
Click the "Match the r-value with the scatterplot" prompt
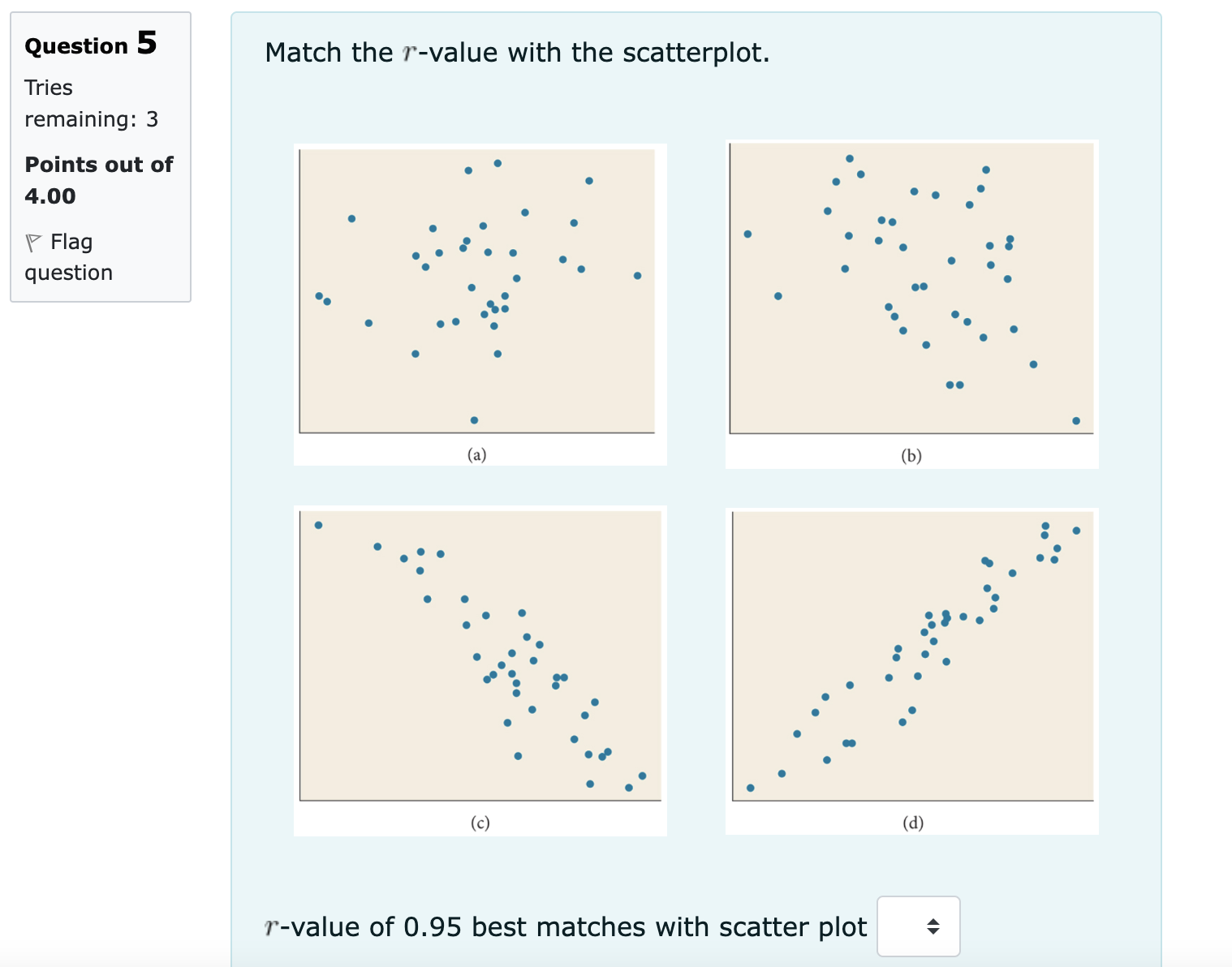coord(517,53)
